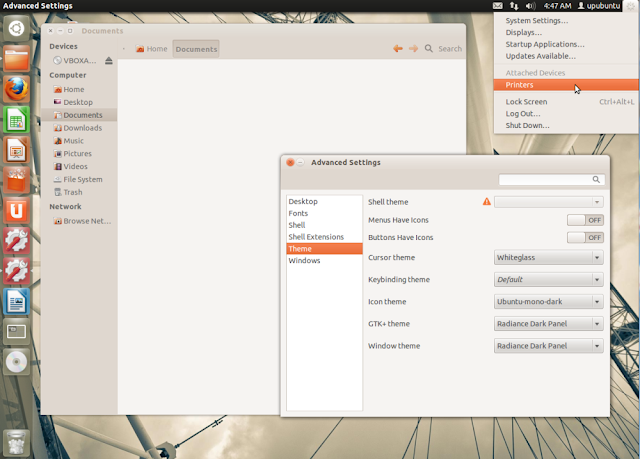Select Printers menu item
The image size is (640, 459).
click(x=566, y=85)
